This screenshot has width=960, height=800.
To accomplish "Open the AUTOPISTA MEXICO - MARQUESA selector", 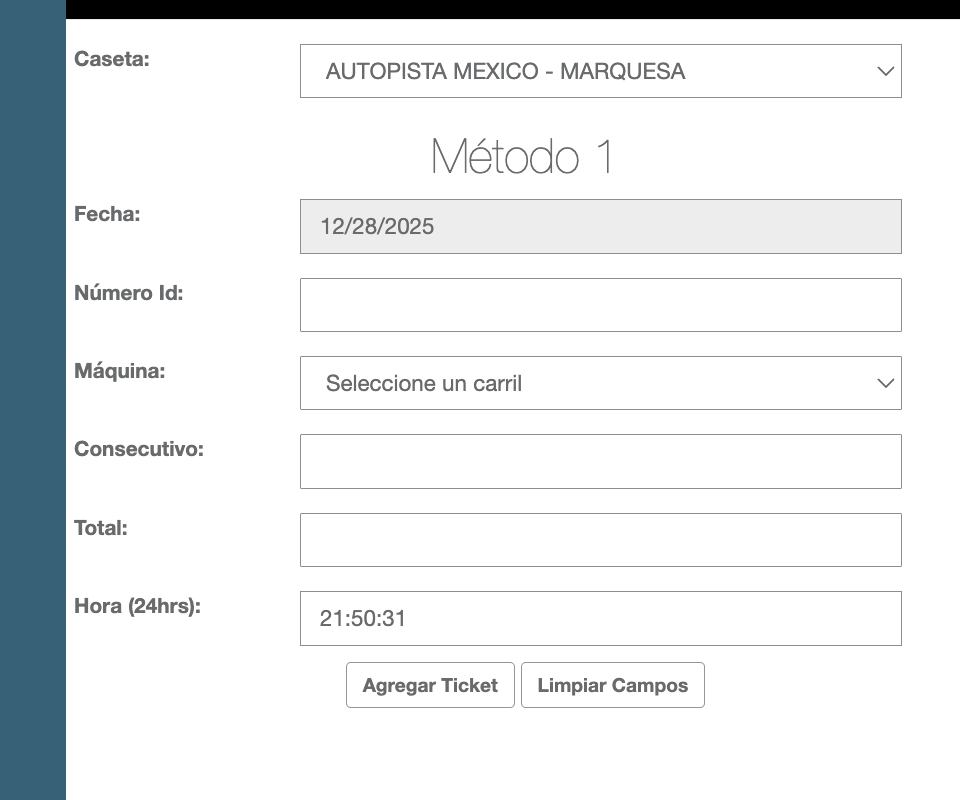I will click(x=600, y=71).
